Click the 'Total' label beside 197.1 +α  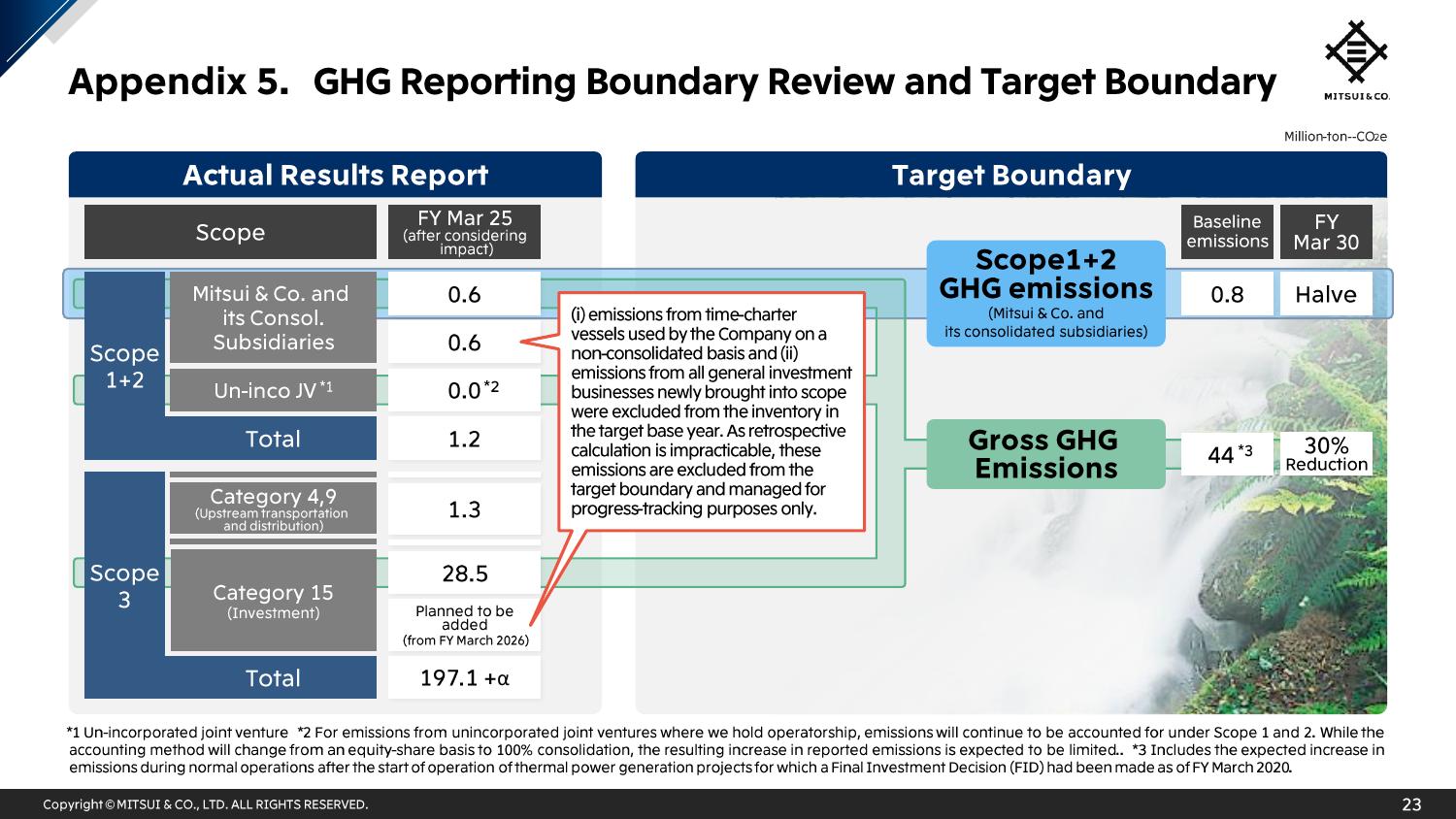(273, 677)
